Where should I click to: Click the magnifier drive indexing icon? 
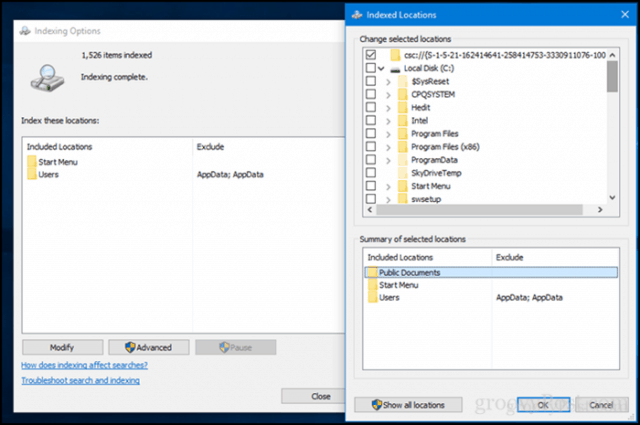pos(47,78)
